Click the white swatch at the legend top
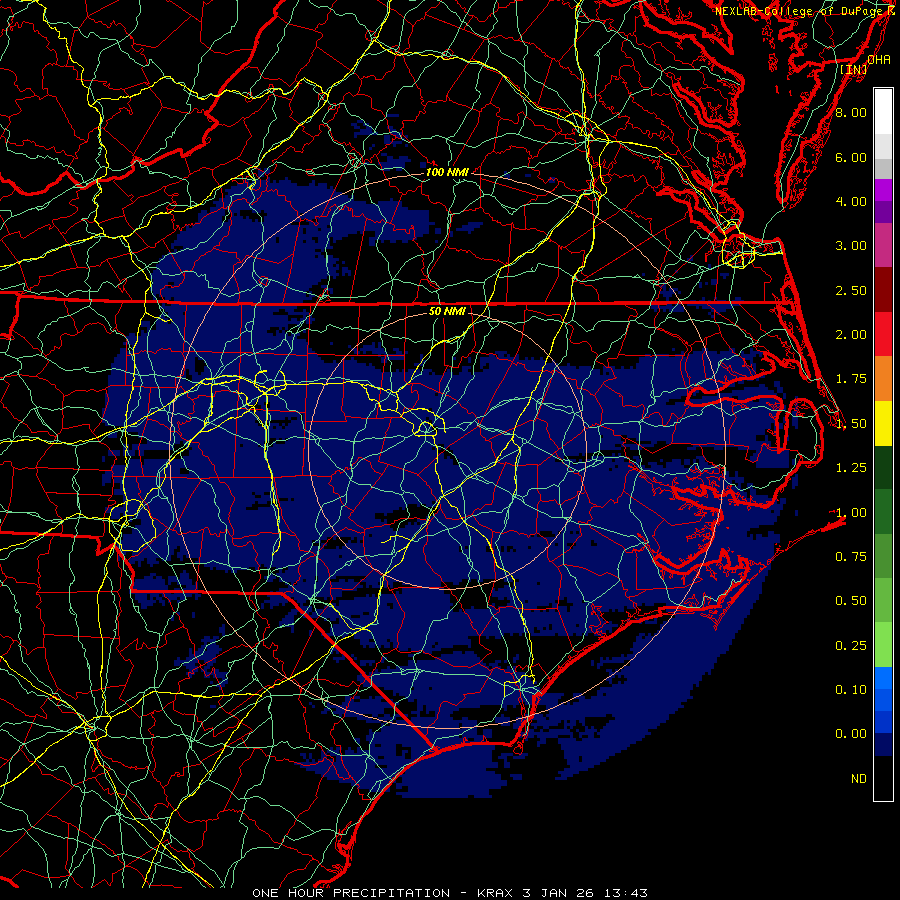Viewport: 900px width, 900px height. click(883, 112)
